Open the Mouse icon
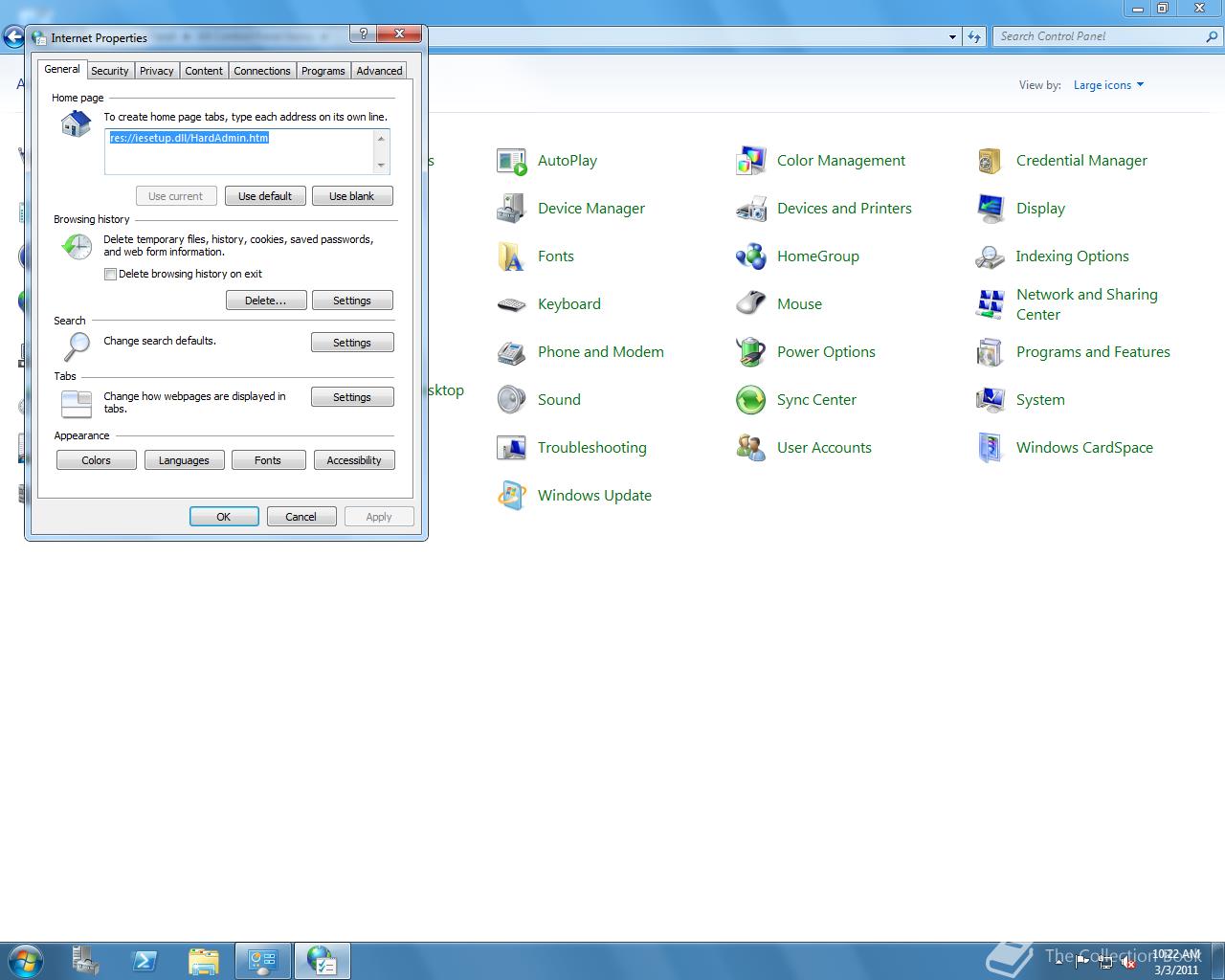 click(x=751, y=304)
